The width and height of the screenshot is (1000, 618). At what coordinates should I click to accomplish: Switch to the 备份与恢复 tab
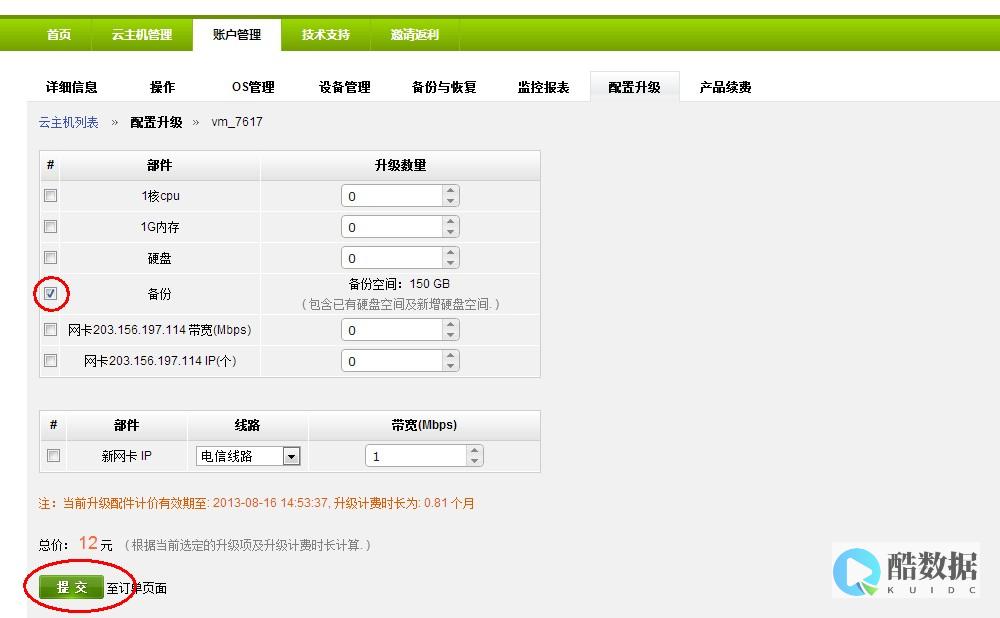click(444, 87)
